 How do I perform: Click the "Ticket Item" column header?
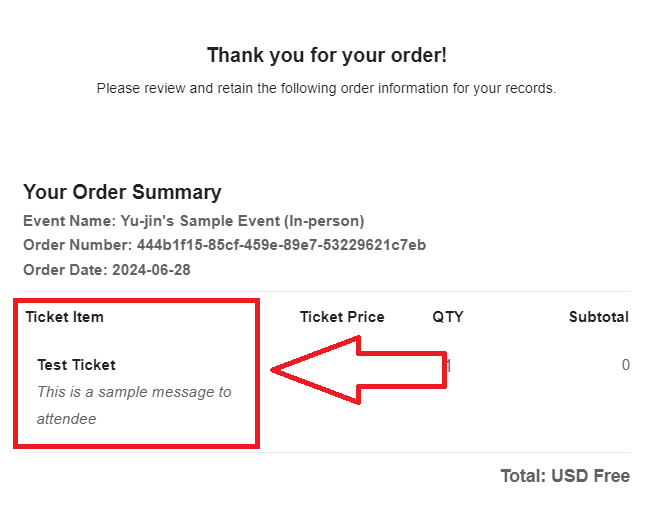click(64, 317)
